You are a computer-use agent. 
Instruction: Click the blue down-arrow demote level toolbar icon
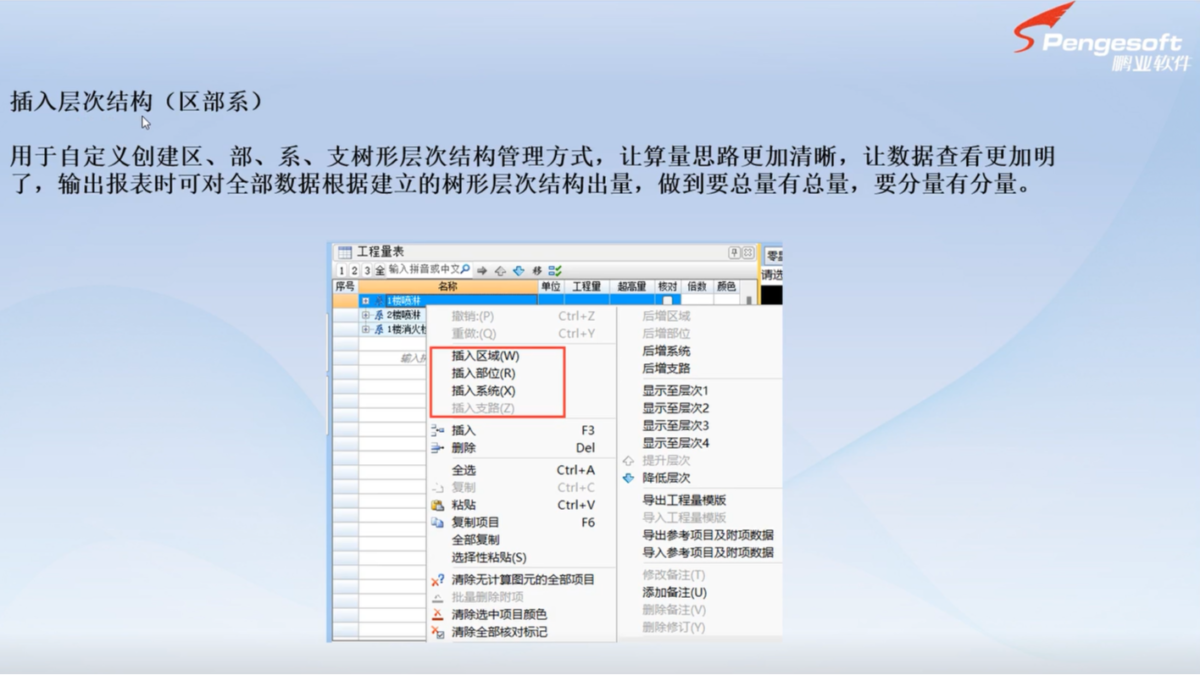pyautogui.click(x=518, y=270)
